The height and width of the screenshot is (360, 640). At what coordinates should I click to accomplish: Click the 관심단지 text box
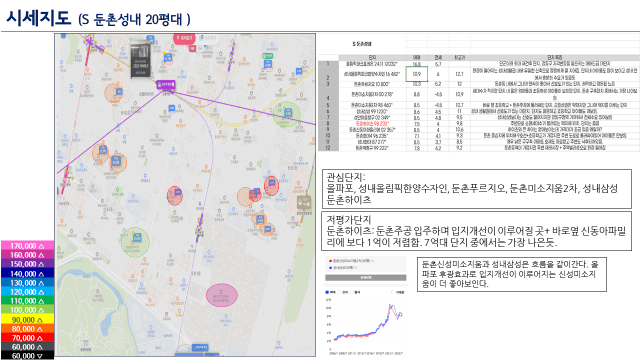coord(476,189)
